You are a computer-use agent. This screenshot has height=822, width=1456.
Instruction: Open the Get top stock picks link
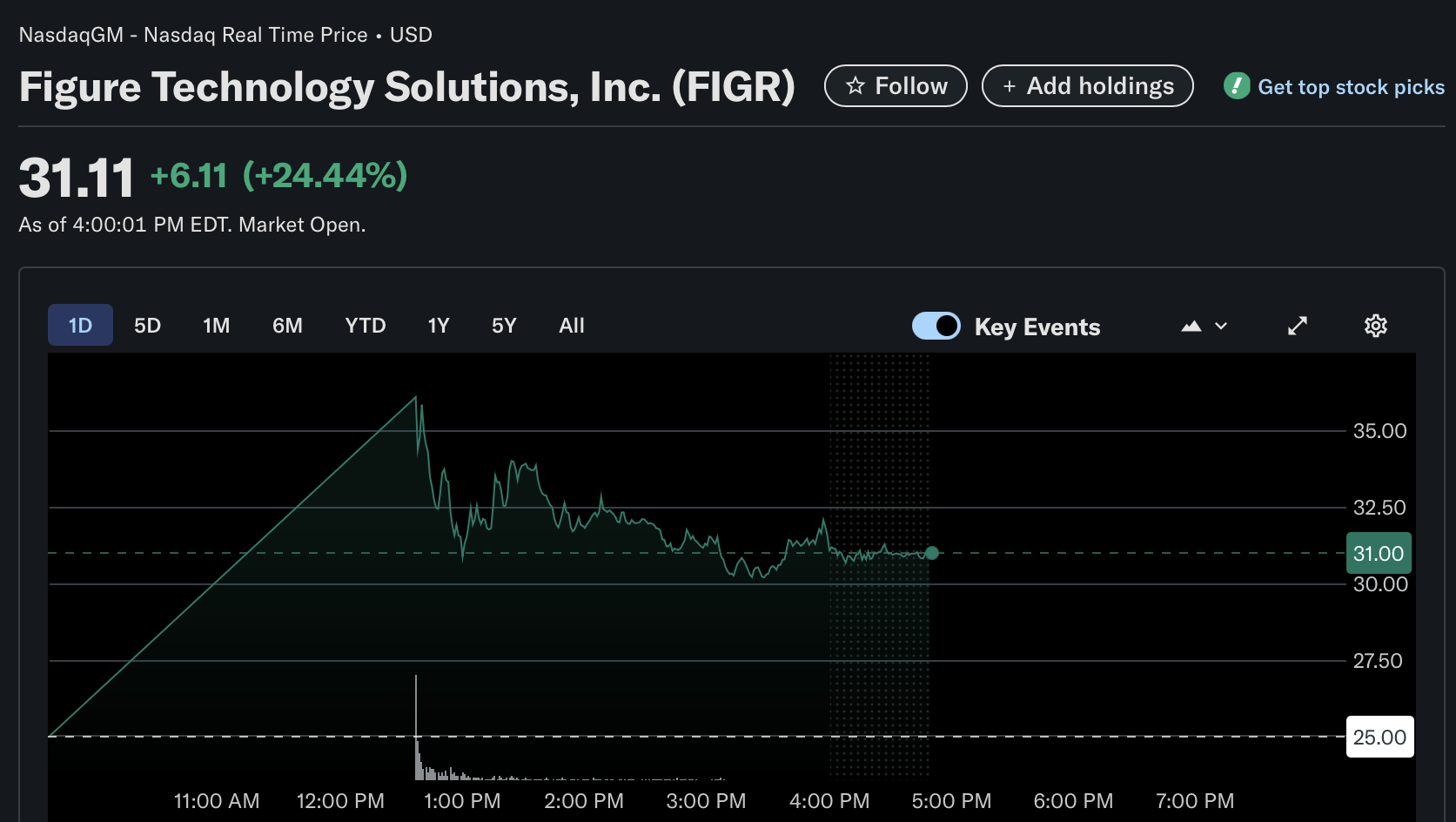(x=1351, y=87)
